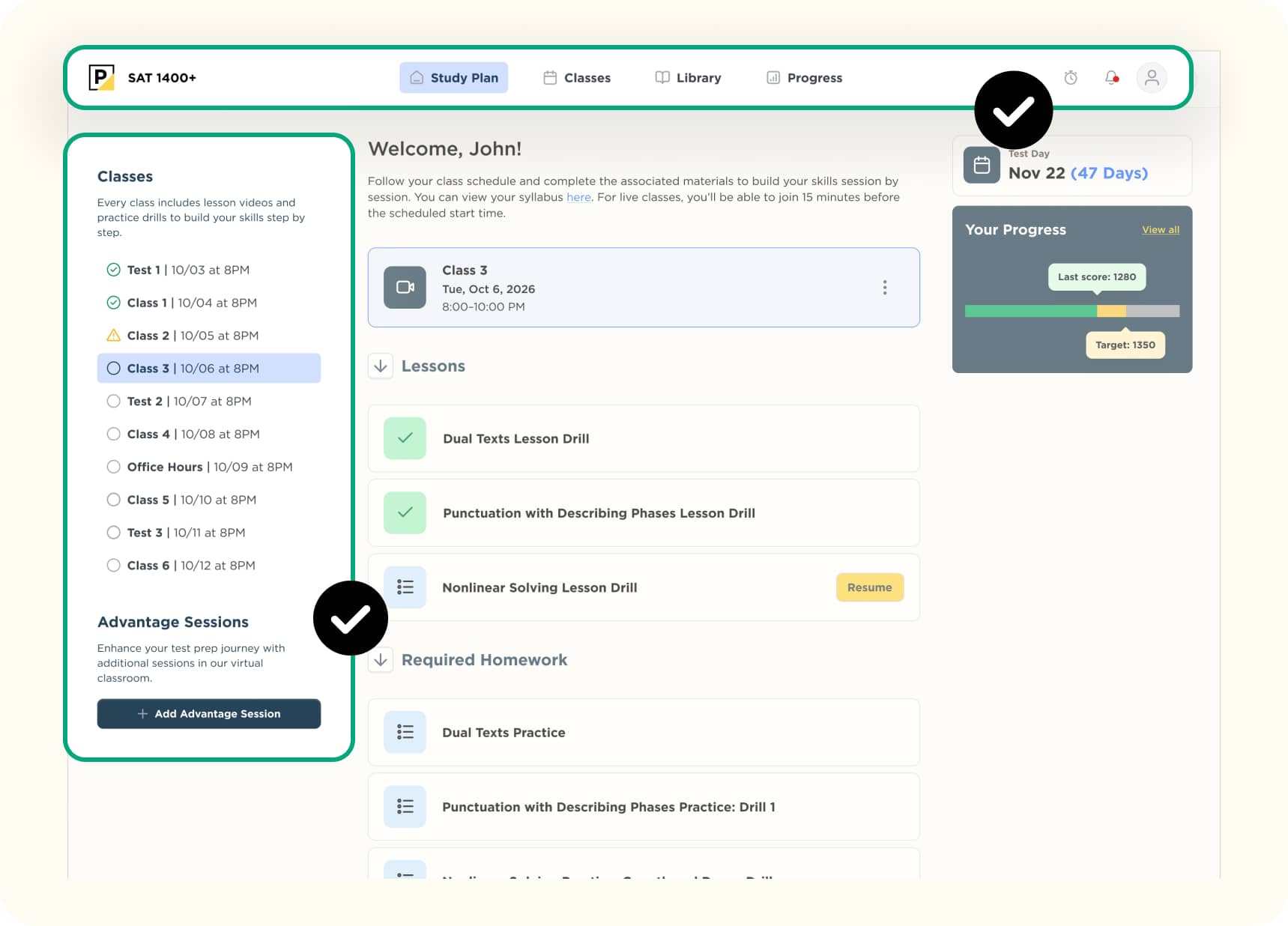Open Nonlinear Solving Lesson Drill title
This screenshot has width=1288, height=926.
tap(539, 587)
